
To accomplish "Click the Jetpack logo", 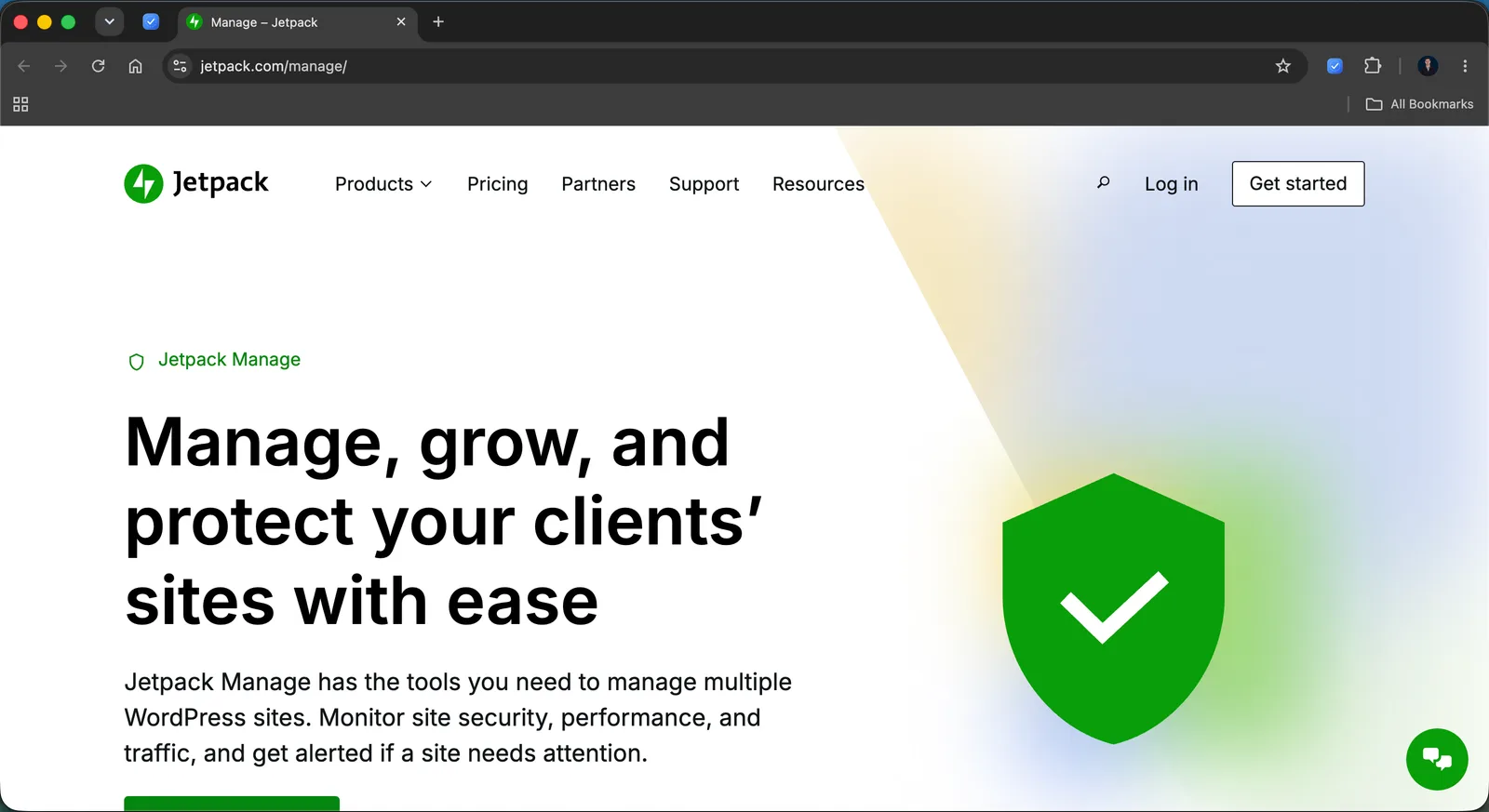I will [196, 183].
